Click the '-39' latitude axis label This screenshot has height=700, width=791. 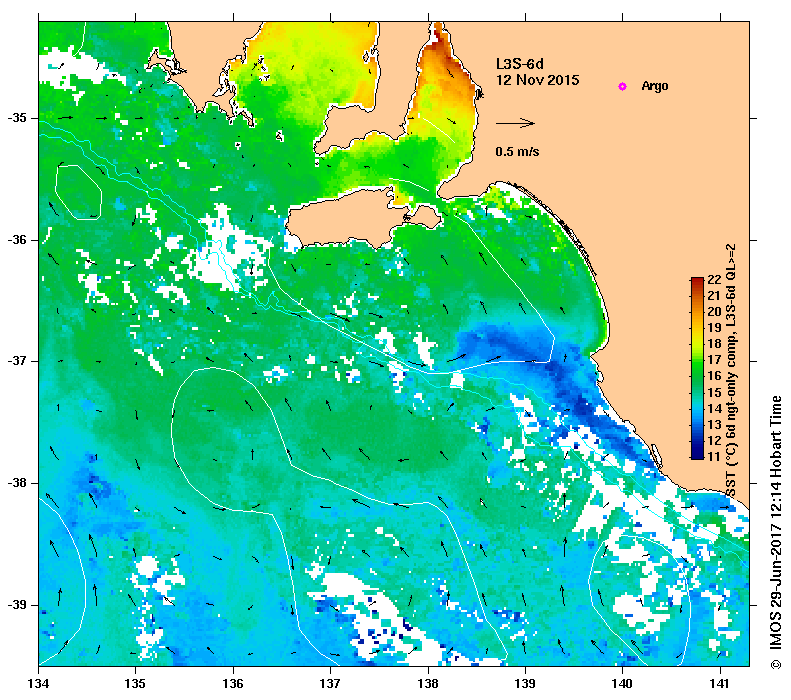[x=17, y=605]
